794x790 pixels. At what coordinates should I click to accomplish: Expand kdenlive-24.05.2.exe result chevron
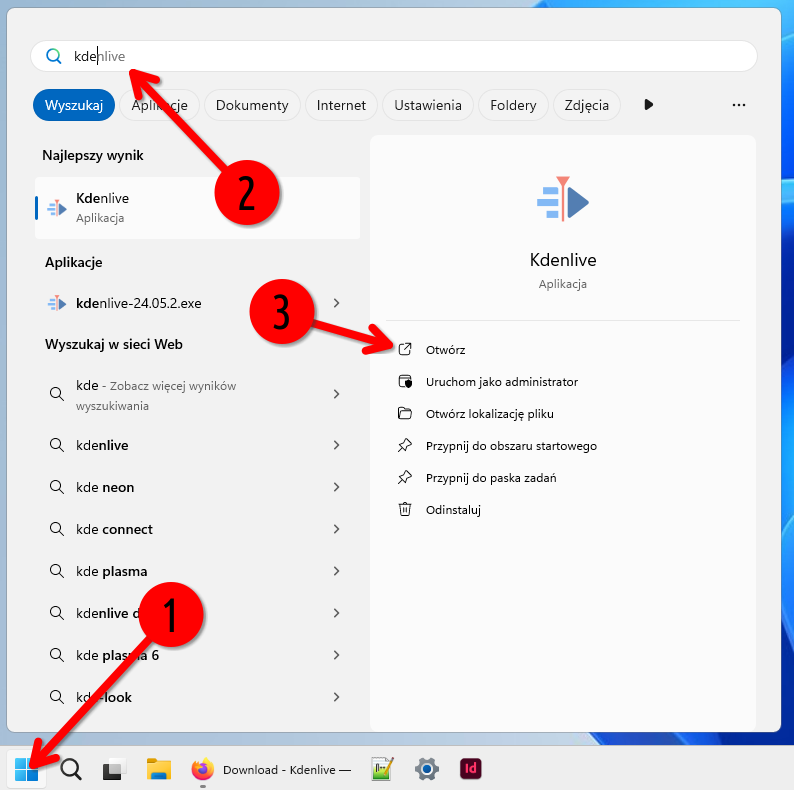(337, 303)
